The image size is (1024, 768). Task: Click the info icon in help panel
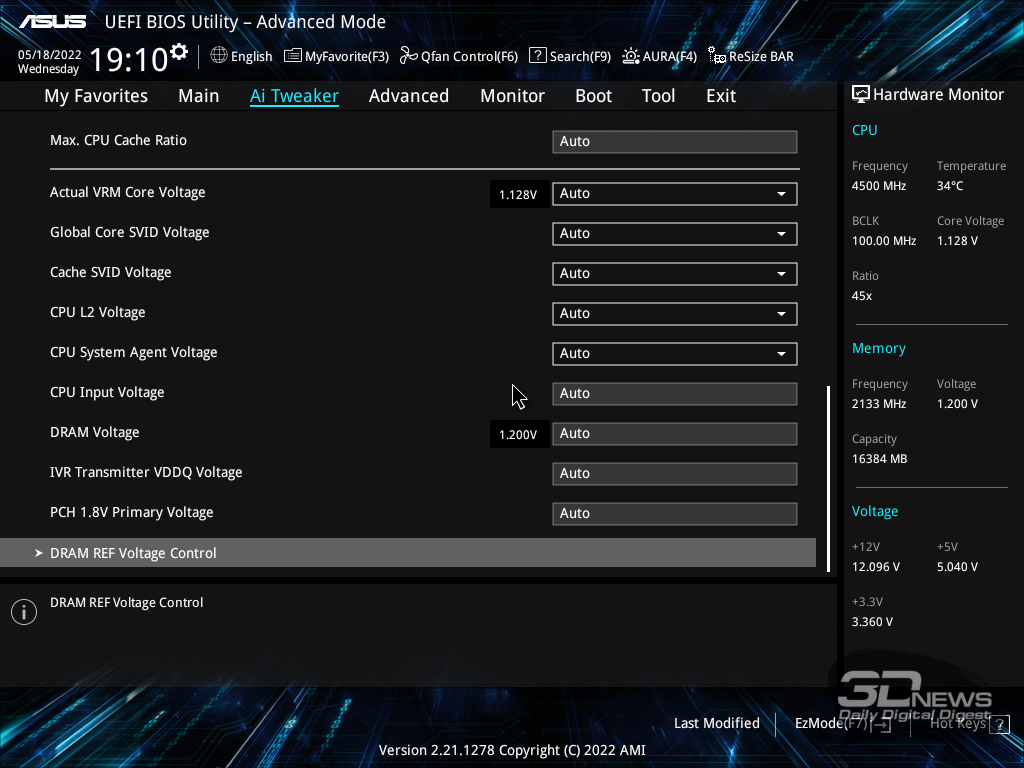click(24, 612)
